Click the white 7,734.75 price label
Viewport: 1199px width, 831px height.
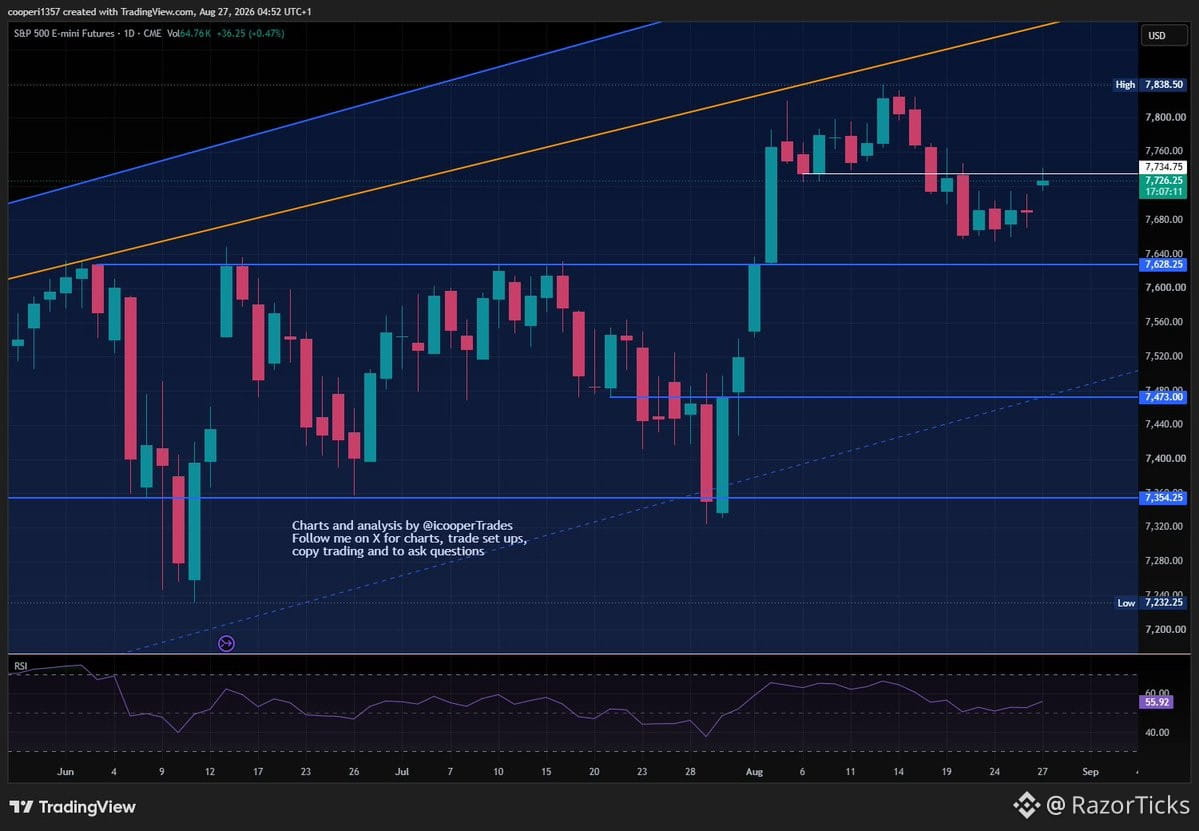[x=1164, y=167]
